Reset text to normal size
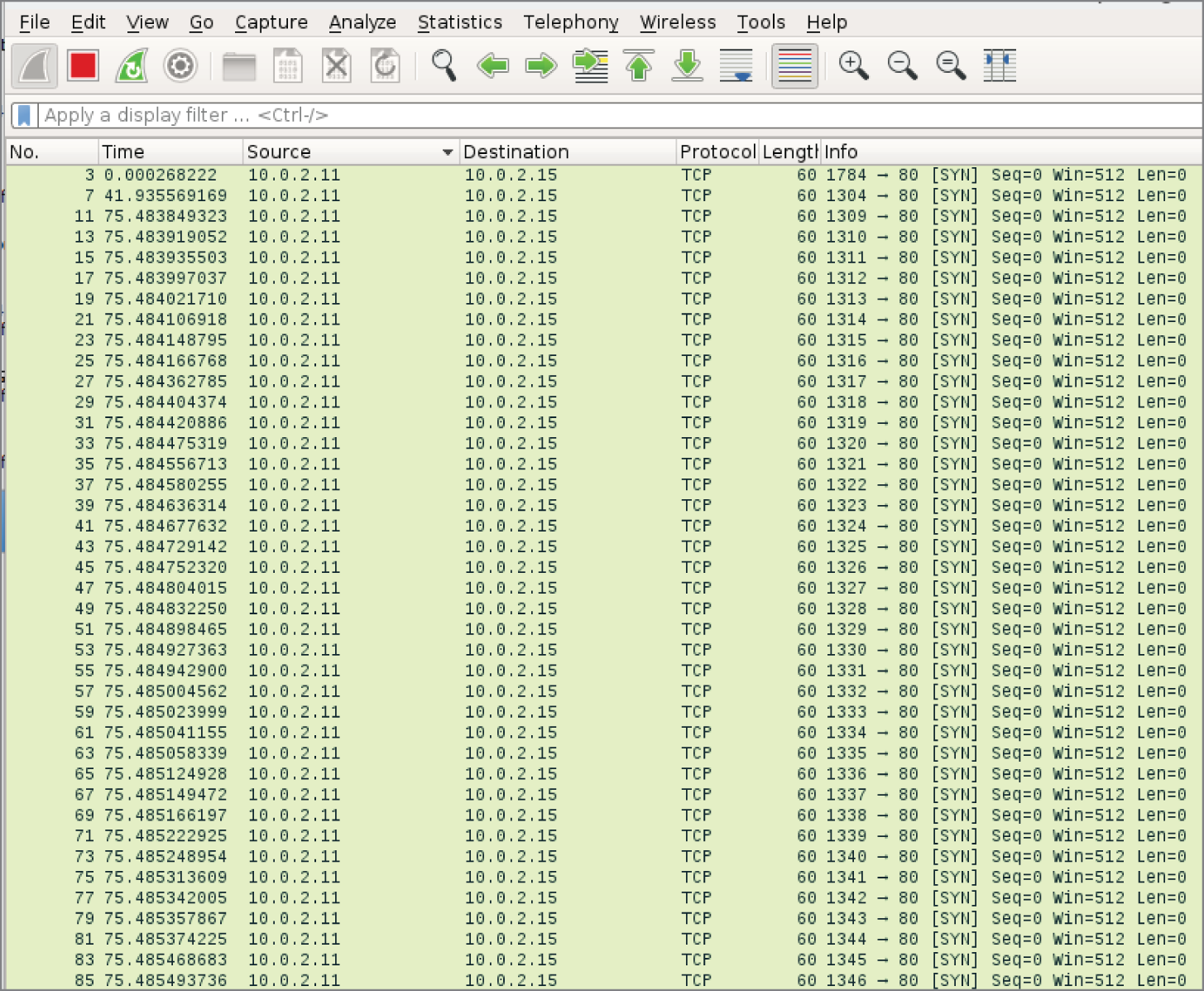Image resolution: width=1204 pixels, height=991 pixels. (x=951, y=65)
